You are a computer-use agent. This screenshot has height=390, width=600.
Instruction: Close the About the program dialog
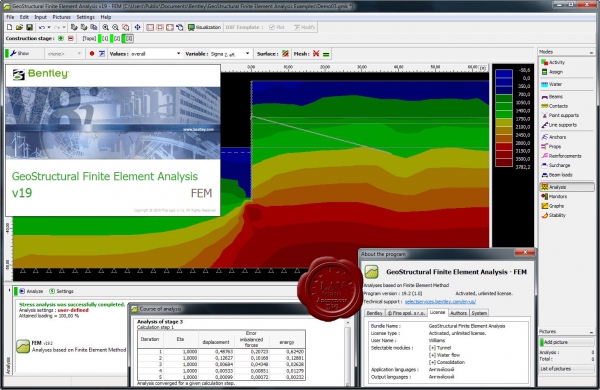[x=525, y=252]
